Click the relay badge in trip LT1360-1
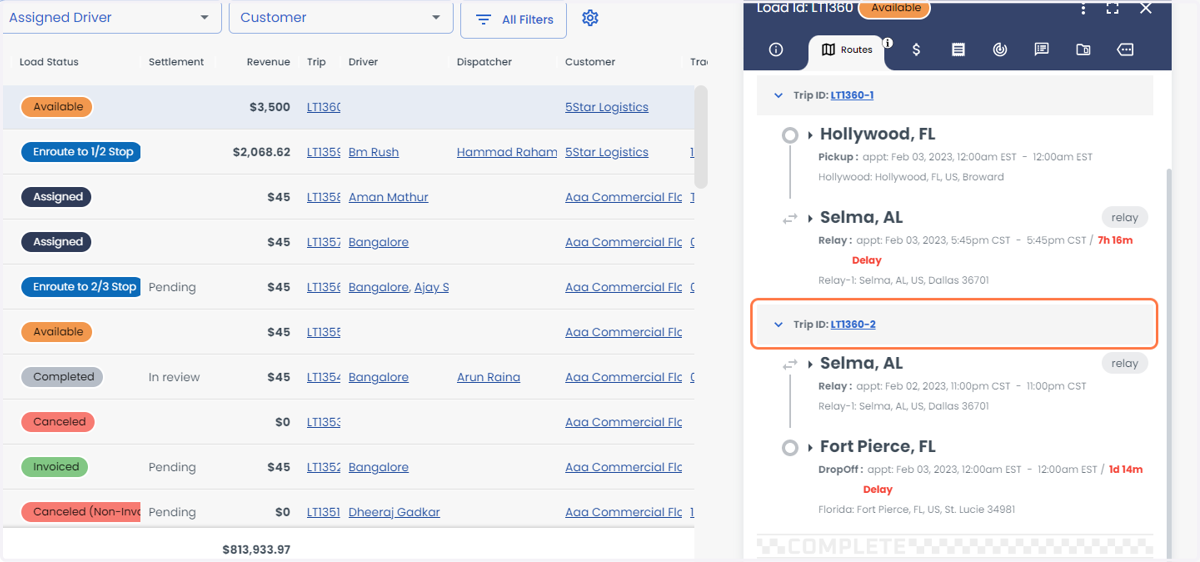 point(1125,217)
